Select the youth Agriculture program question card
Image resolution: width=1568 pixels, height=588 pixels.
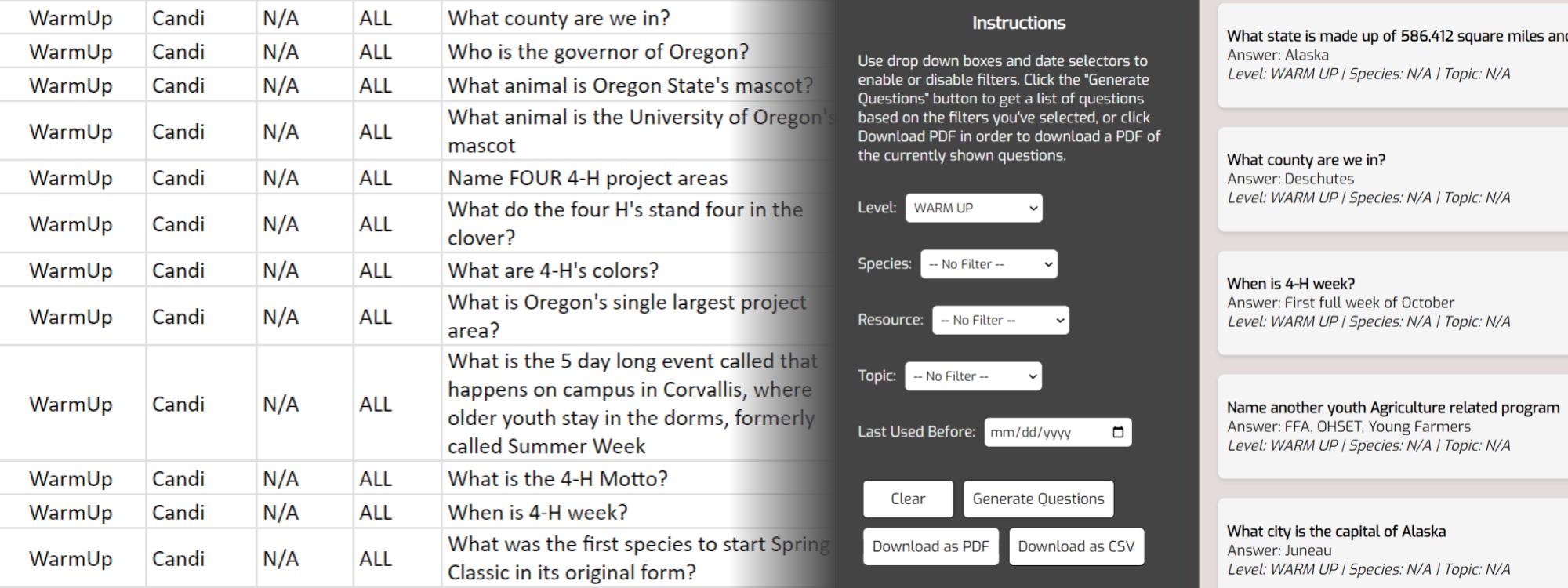1392,426
